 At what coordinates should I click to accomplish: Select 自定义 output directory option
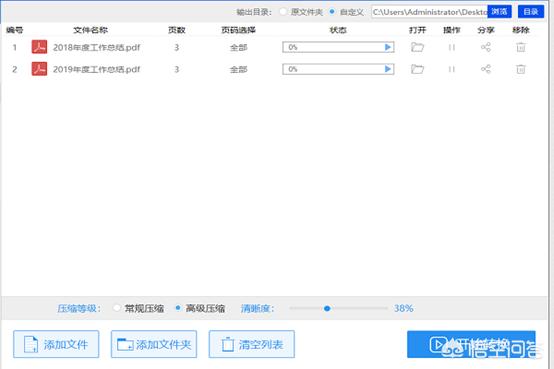(x=332, y=12)
